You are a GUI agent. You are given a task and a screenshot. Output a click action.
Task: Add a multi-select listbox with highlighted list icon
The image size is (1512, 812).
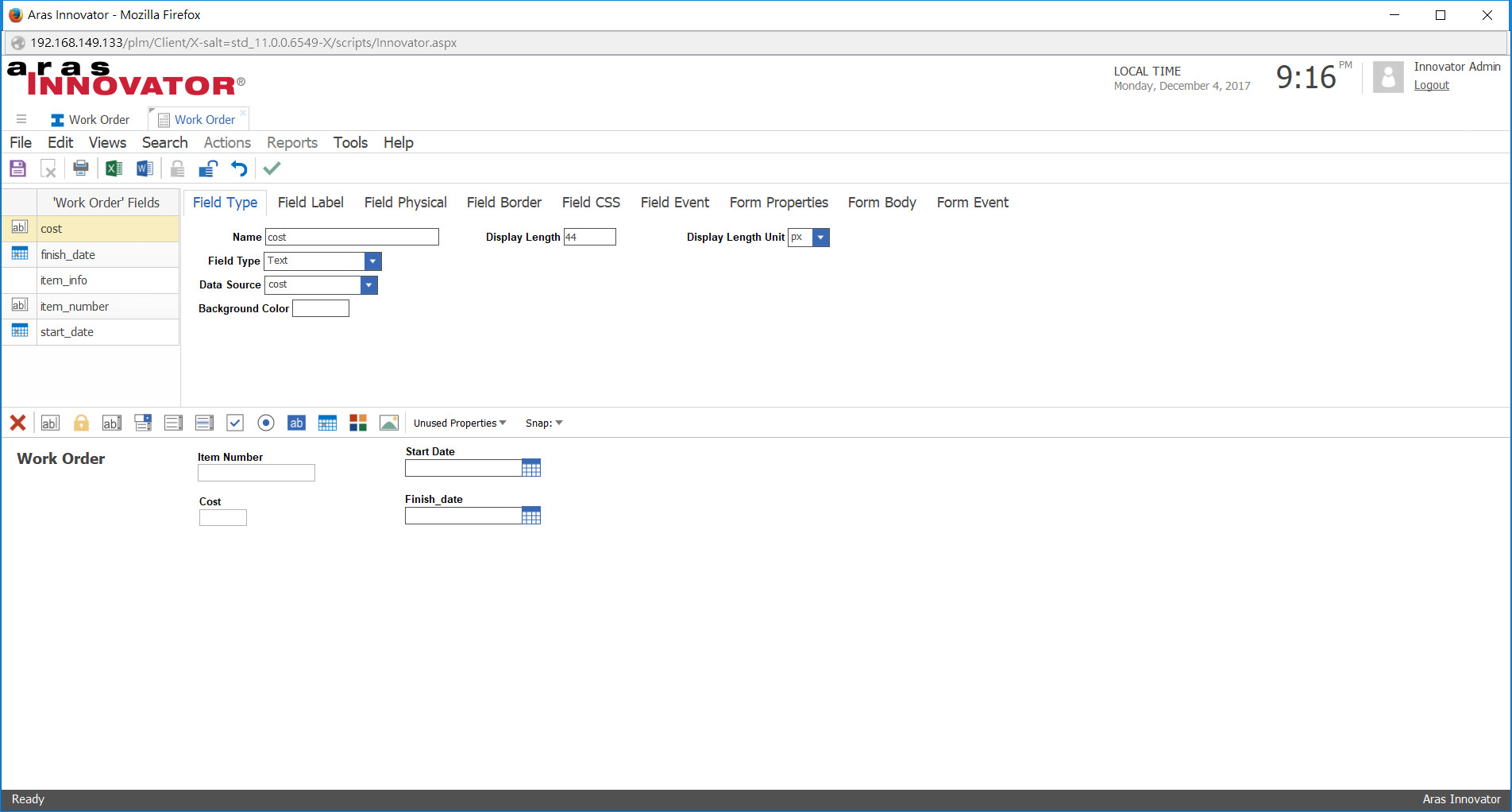pos(204,423)
